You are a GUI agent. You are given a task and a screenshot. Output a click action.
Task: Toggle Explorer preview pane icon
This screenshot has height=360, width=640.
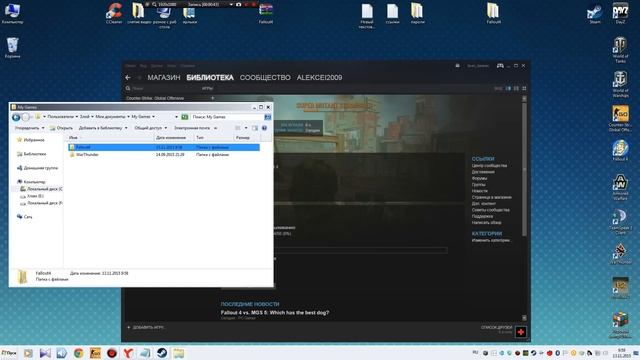[255, 128]
